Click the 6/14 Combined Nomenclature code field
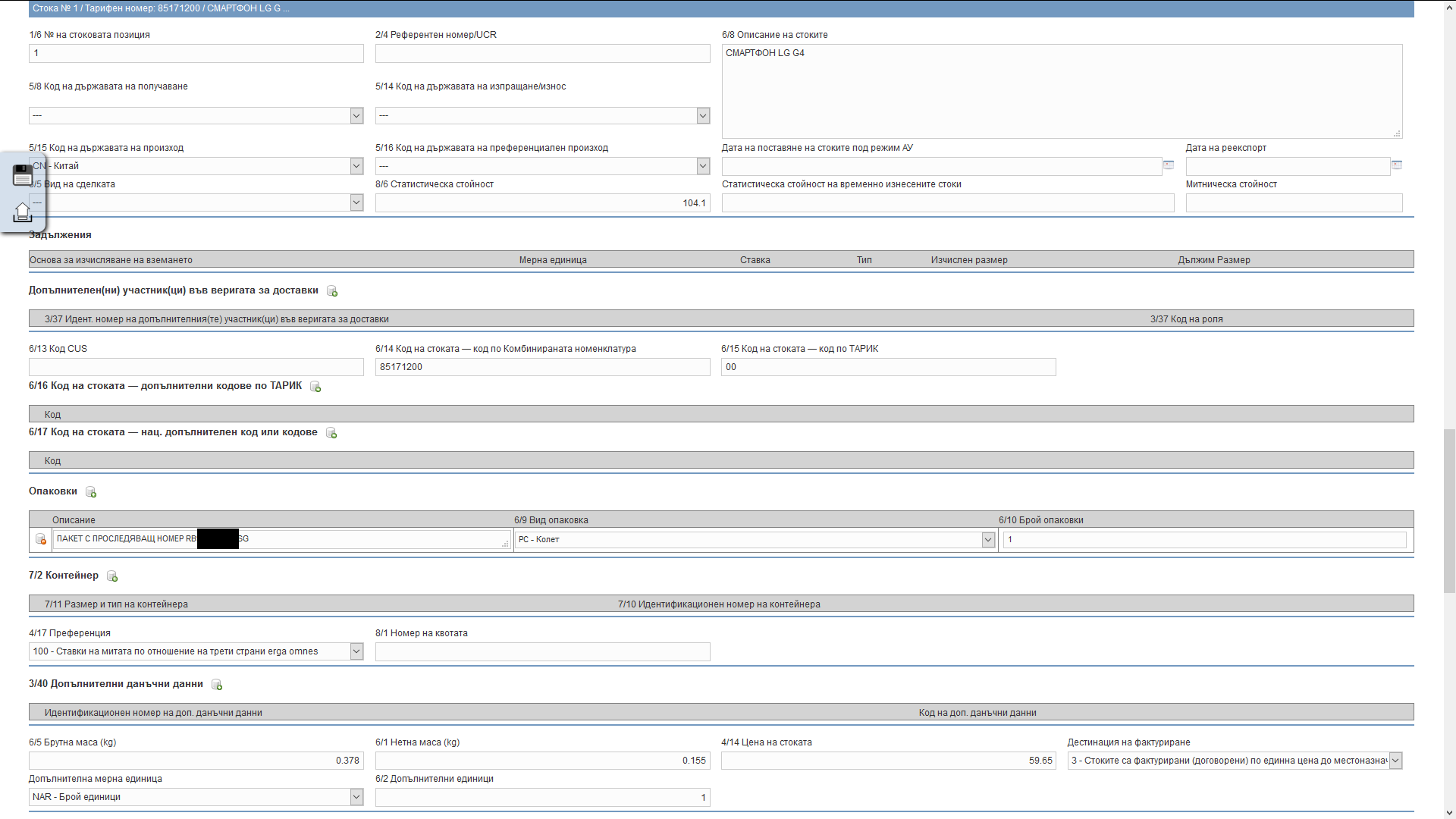Screen dimensions: 1456x819 coord(542,367)
